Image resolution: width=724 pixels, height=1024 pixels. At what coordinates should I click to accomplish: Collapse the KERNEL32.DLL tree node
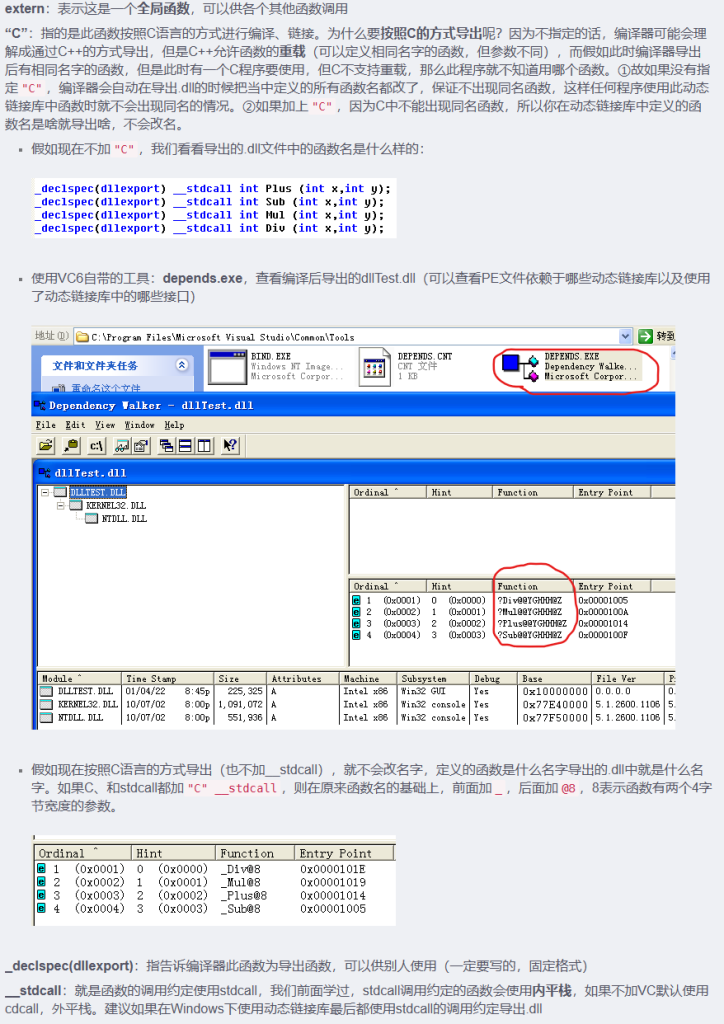pos(62,506)
